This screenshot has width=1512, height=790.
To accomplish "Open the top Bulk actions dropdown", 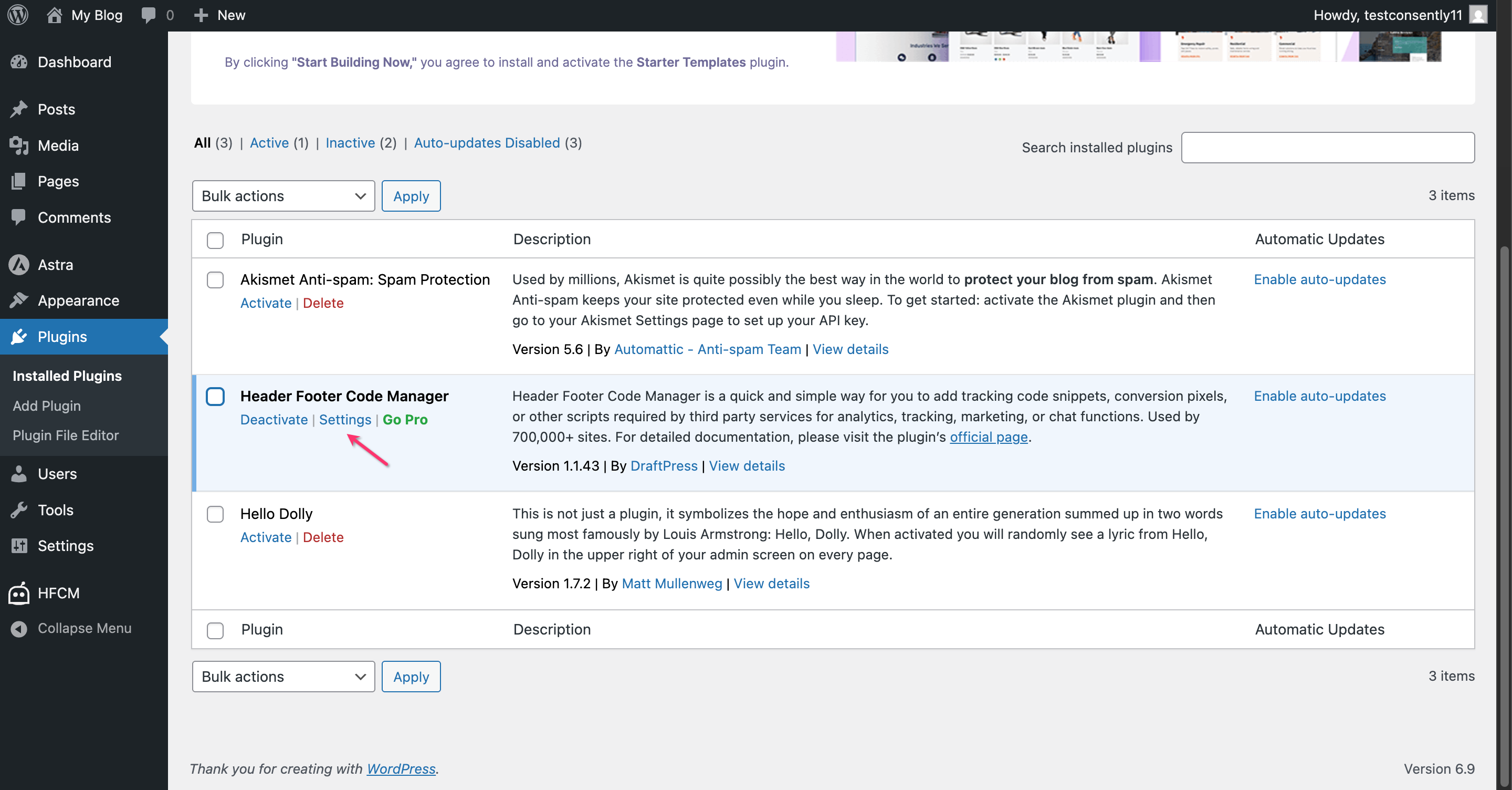I will 283,195.
